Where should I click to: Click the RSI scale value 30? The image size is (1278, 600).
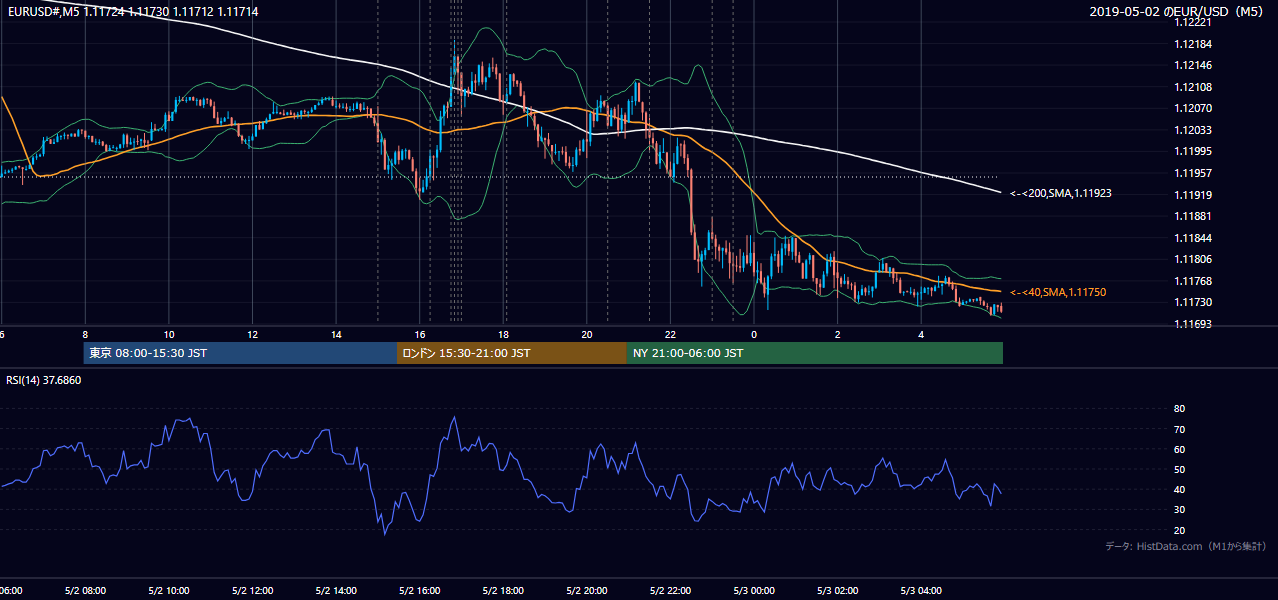[1180, 510]
